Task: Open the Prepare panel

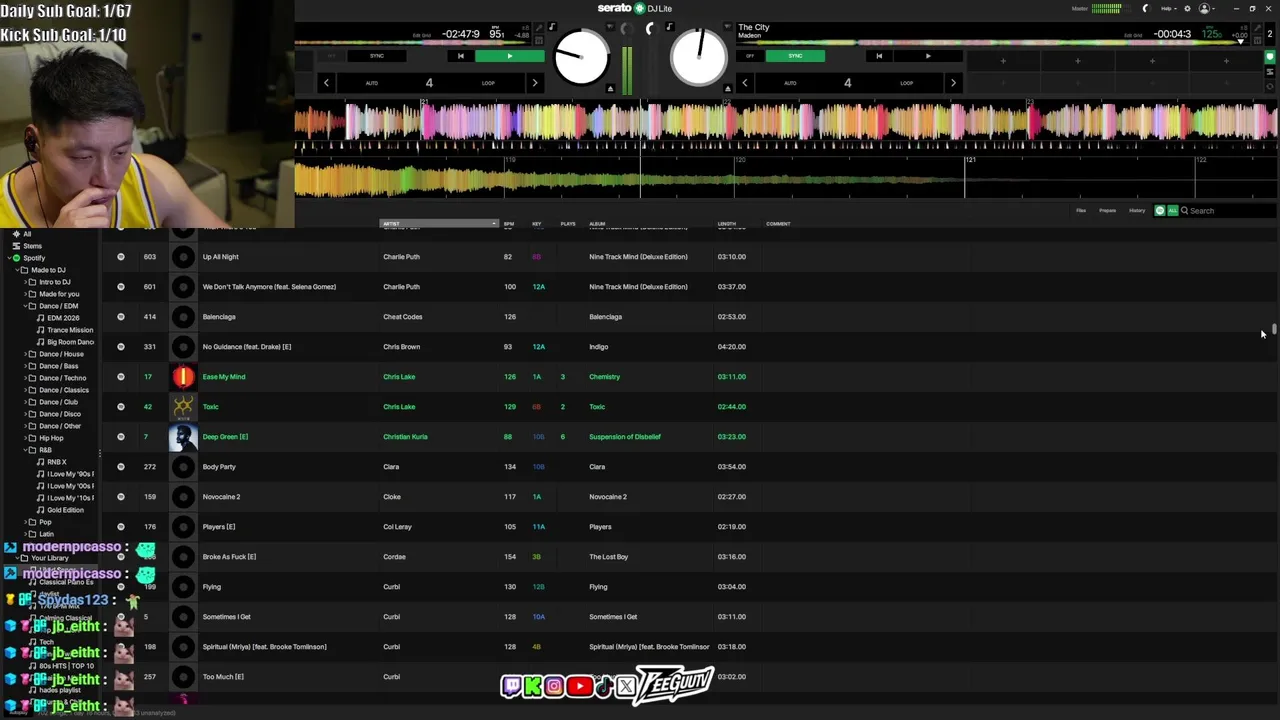Action: [x=1108, y=210]
